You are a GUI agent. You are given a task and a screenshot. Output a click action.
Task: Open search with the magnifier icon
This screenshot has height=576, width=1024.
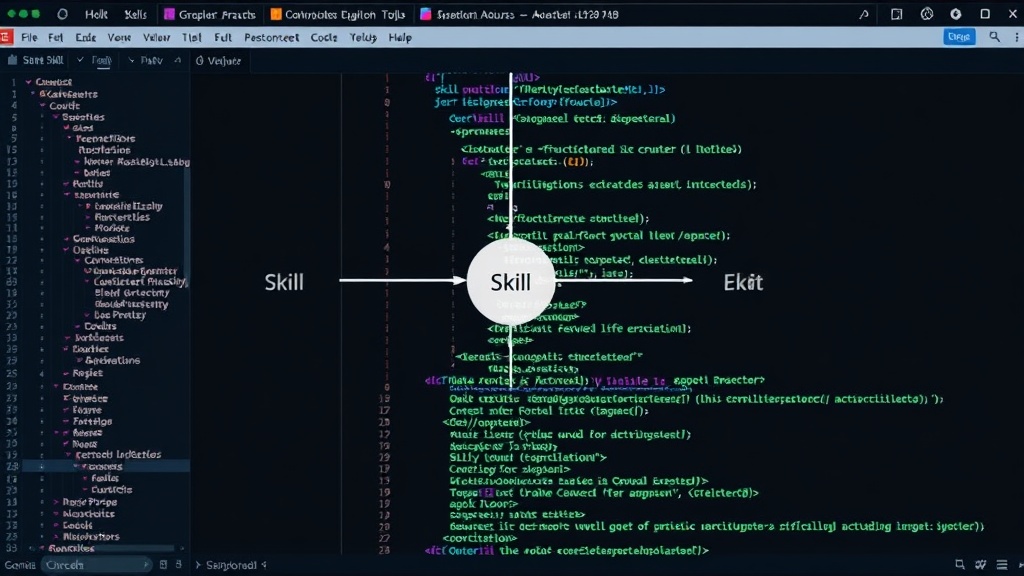pos(995,37)
